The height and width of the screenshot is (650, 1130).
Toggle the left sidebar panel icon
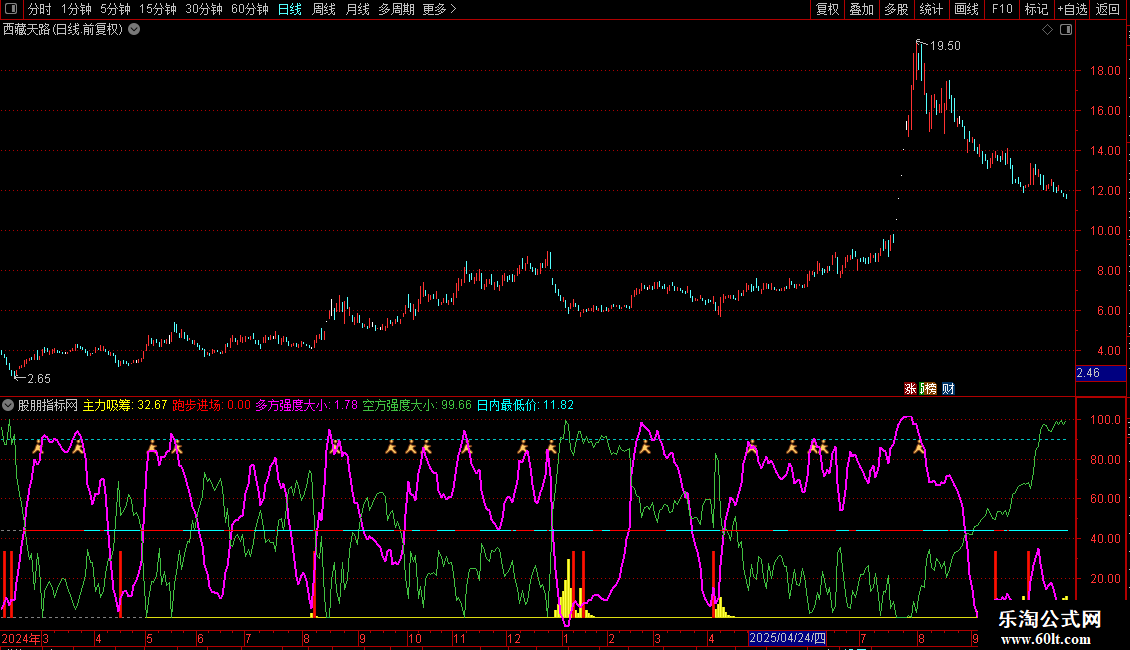point(9,10)
